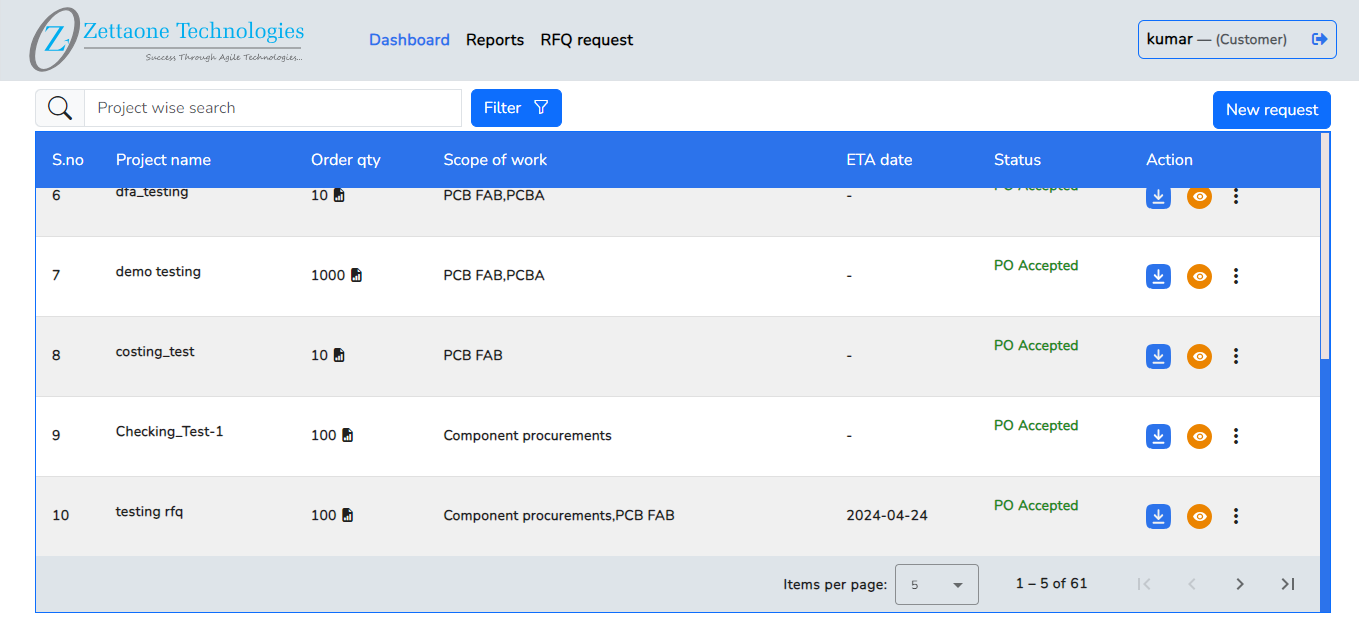Open the Filter button

(x=516, y=108)
